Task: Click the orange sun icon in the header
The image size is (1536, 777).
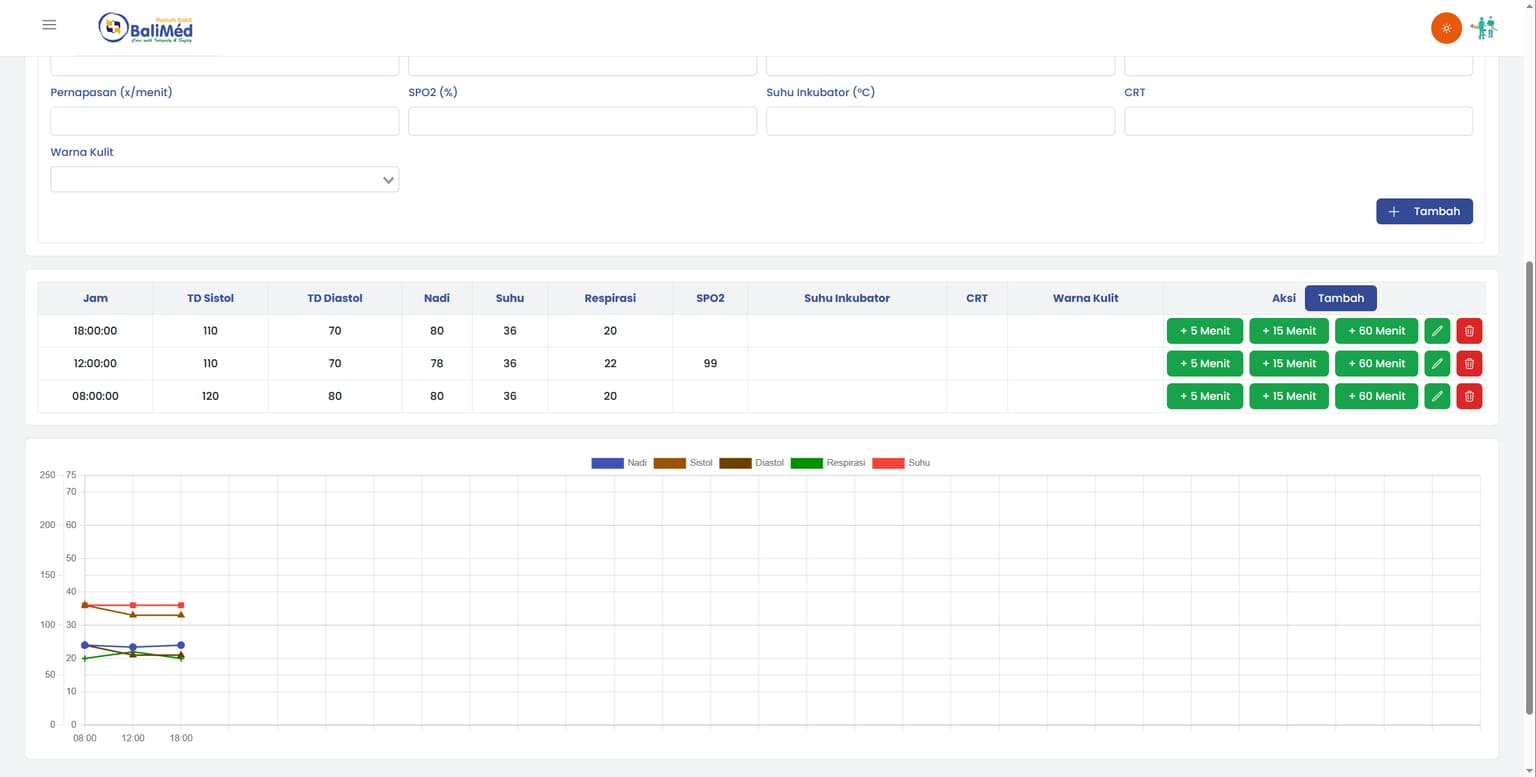Action: (x=1446, y=27)
